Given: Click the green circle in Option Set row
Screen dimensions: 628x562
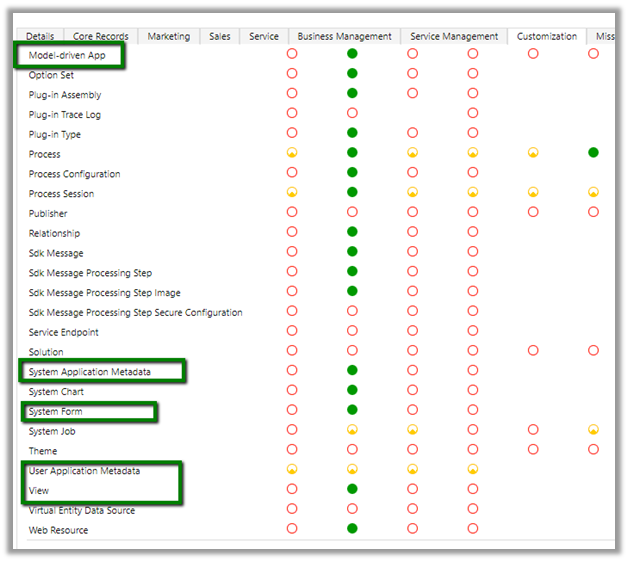Looking at the screenshot, I should pyautogui.click(x=352, y=74).
